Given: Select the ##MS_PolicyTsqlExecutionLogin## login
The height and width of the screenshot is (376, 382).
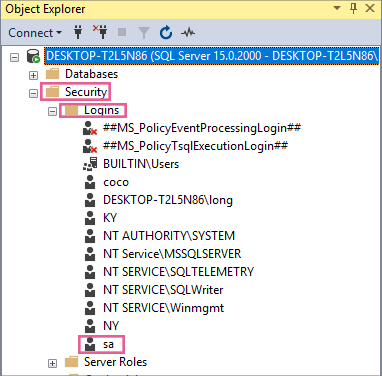Looking at the screenshot, I should [195, 146].
